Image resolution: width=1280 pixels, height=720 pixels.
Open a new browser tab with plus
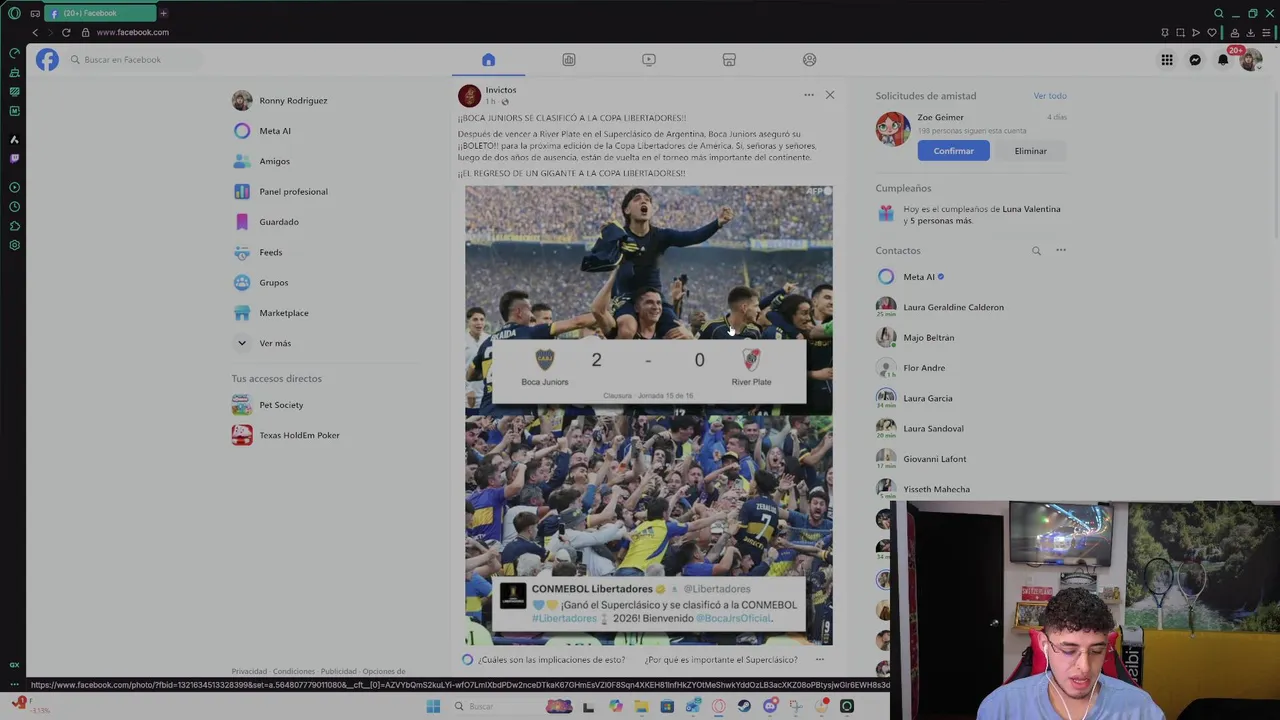pyautogui.click(x=163, y=13)
